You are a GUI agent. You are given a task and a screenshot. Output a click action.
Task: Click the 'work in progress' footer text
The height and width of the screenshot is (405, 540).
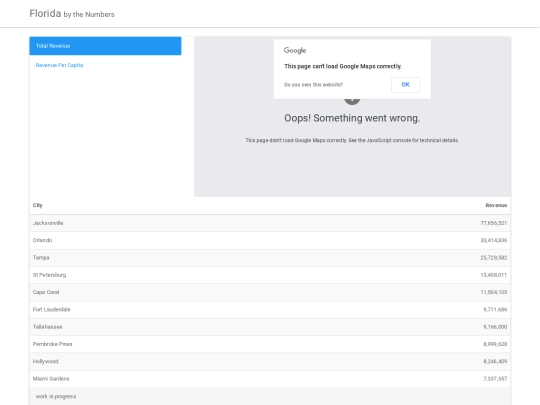click(56, 396)
